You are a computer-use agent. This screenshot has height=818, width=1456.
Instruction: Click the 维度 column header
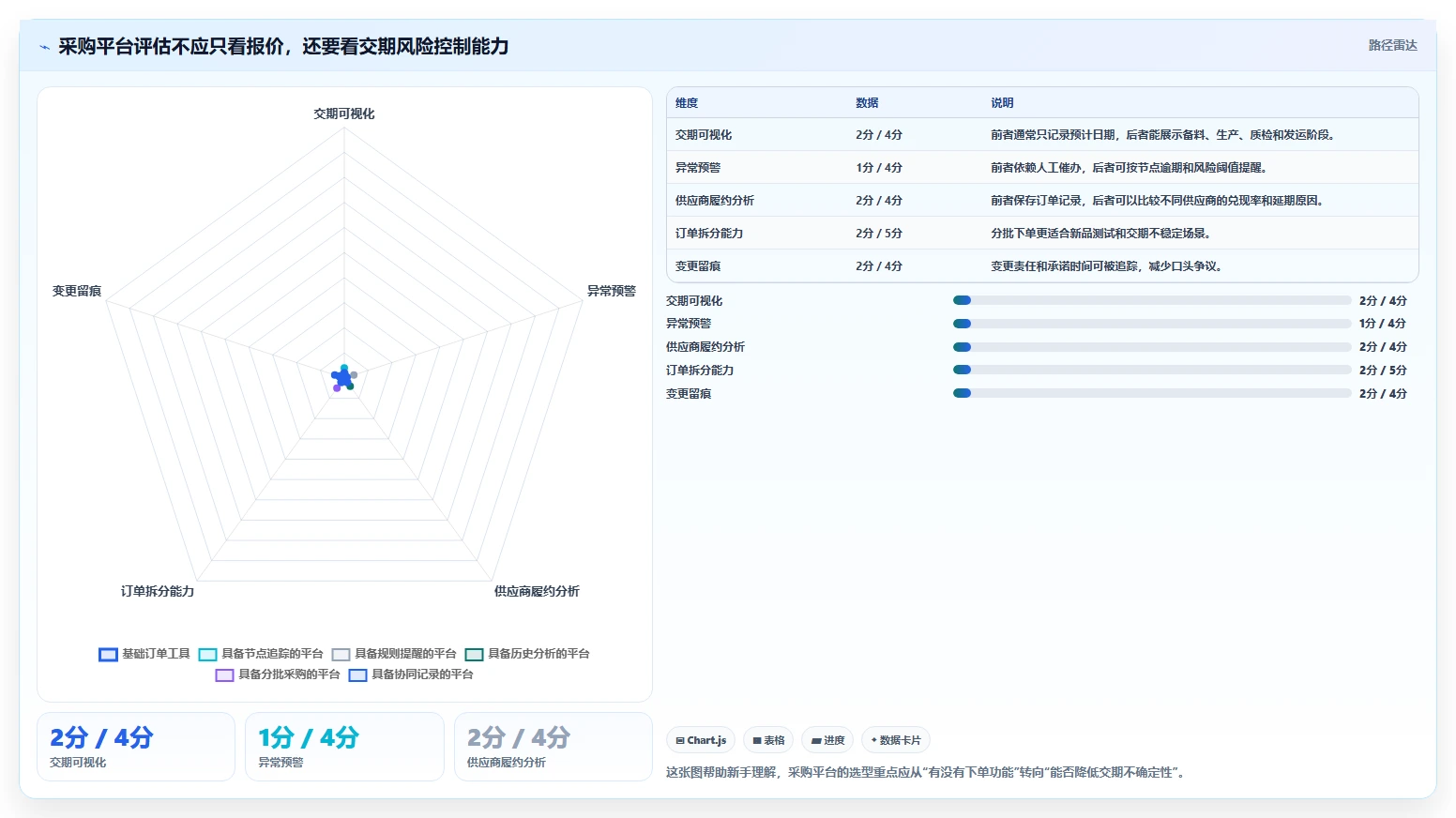(687, 103)
